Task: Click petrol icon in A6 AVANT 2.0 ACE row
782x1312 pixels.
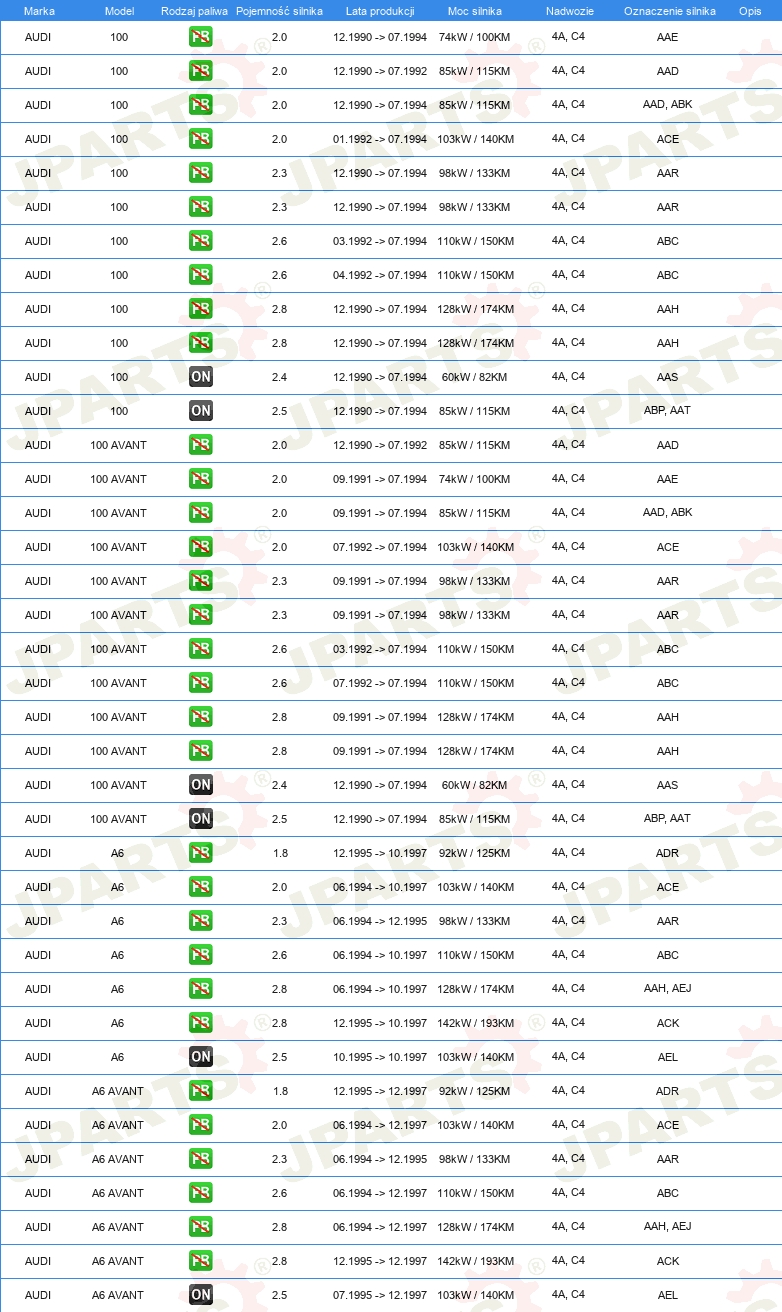Action: coord(200,1125)
